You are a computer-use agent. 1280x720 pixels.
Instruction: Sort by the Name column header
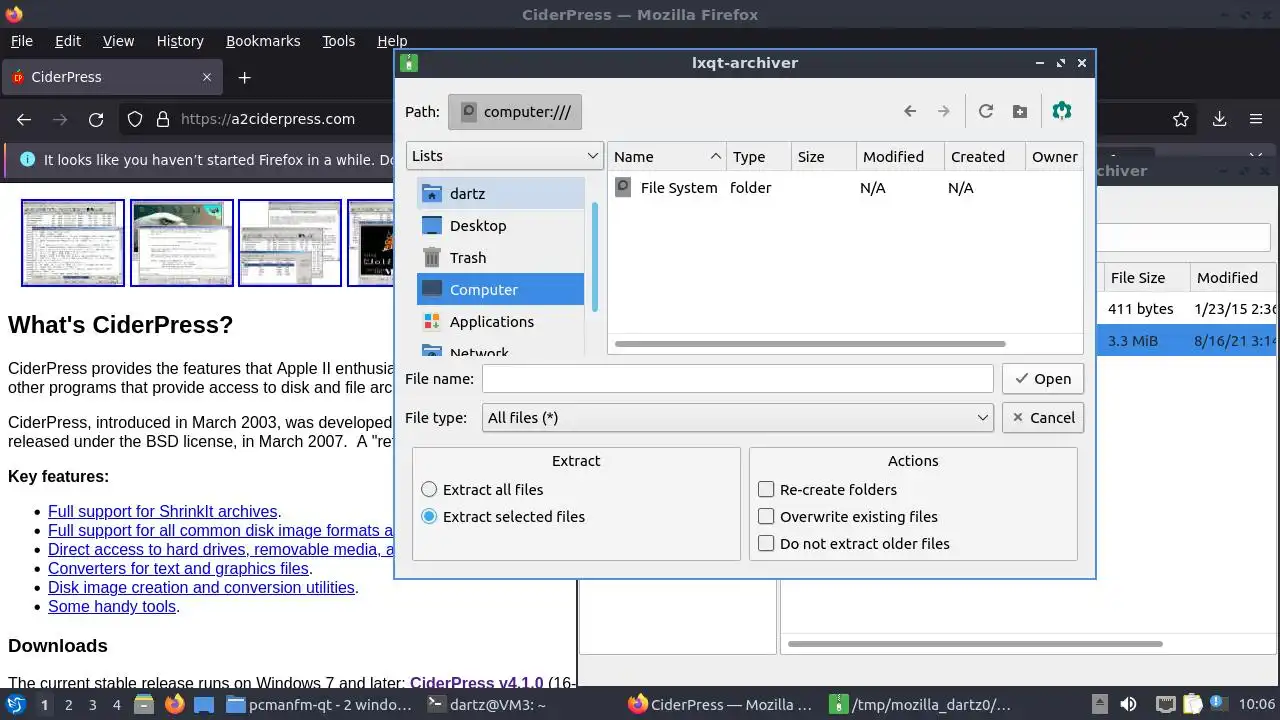[667, 157]
